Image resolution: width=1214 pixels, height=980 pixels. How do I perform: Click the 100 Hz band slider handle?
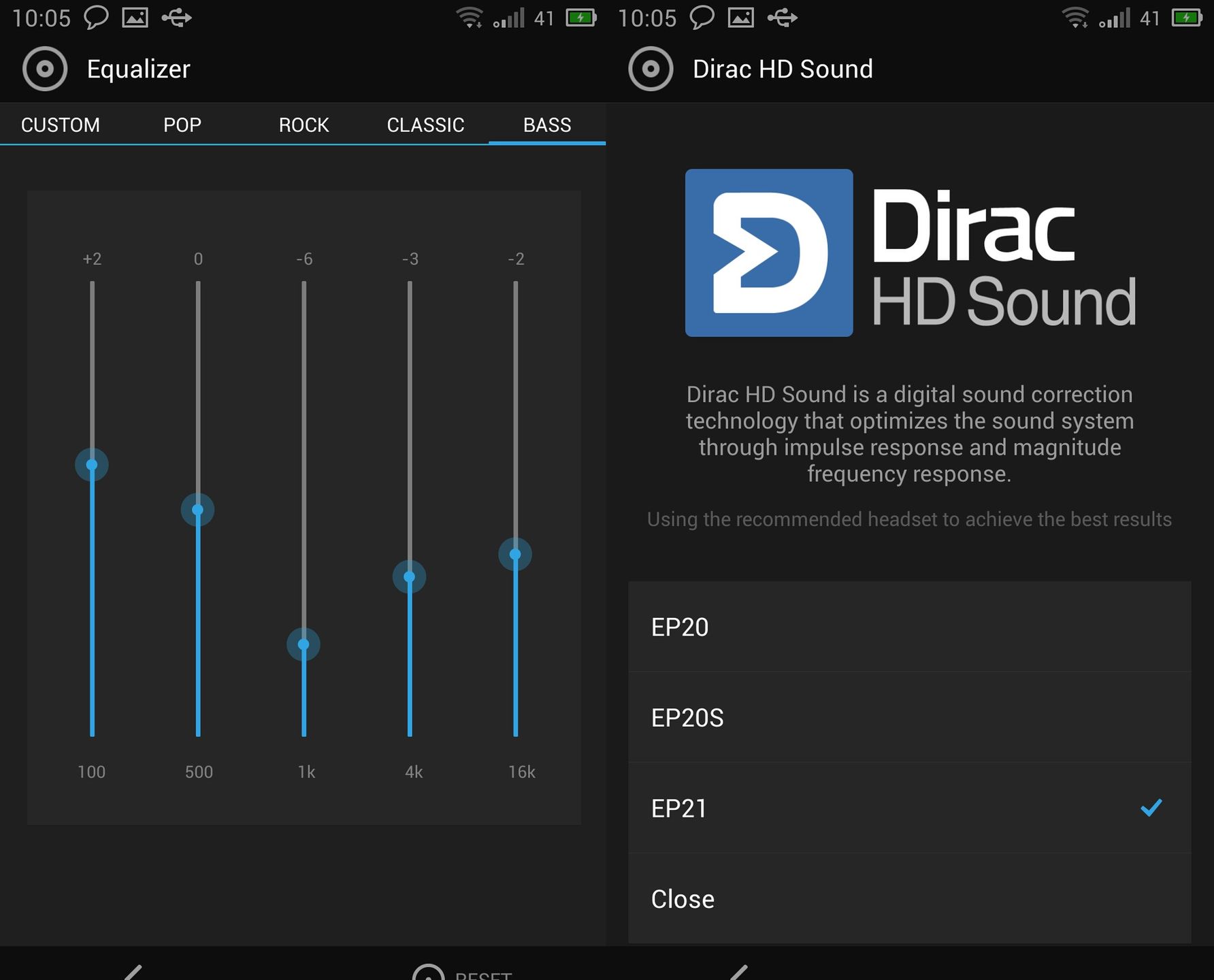pyautogui.click(x=92, y=465)
